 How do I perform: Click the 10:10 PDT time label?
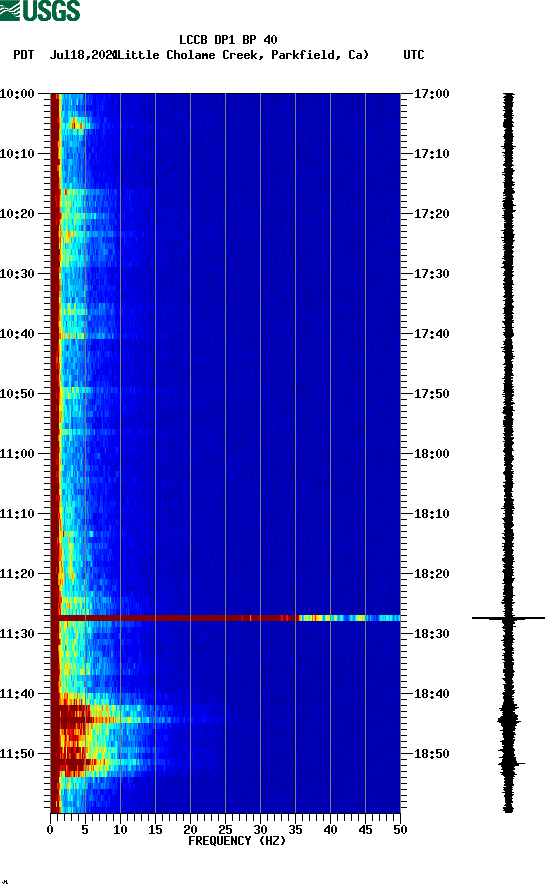17,154
